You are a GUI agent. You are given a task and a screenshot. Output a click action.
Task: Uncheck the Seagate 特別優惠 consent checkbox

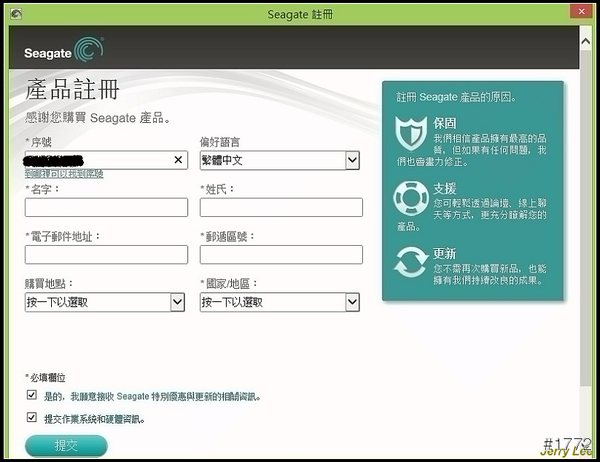pos(32,396)
